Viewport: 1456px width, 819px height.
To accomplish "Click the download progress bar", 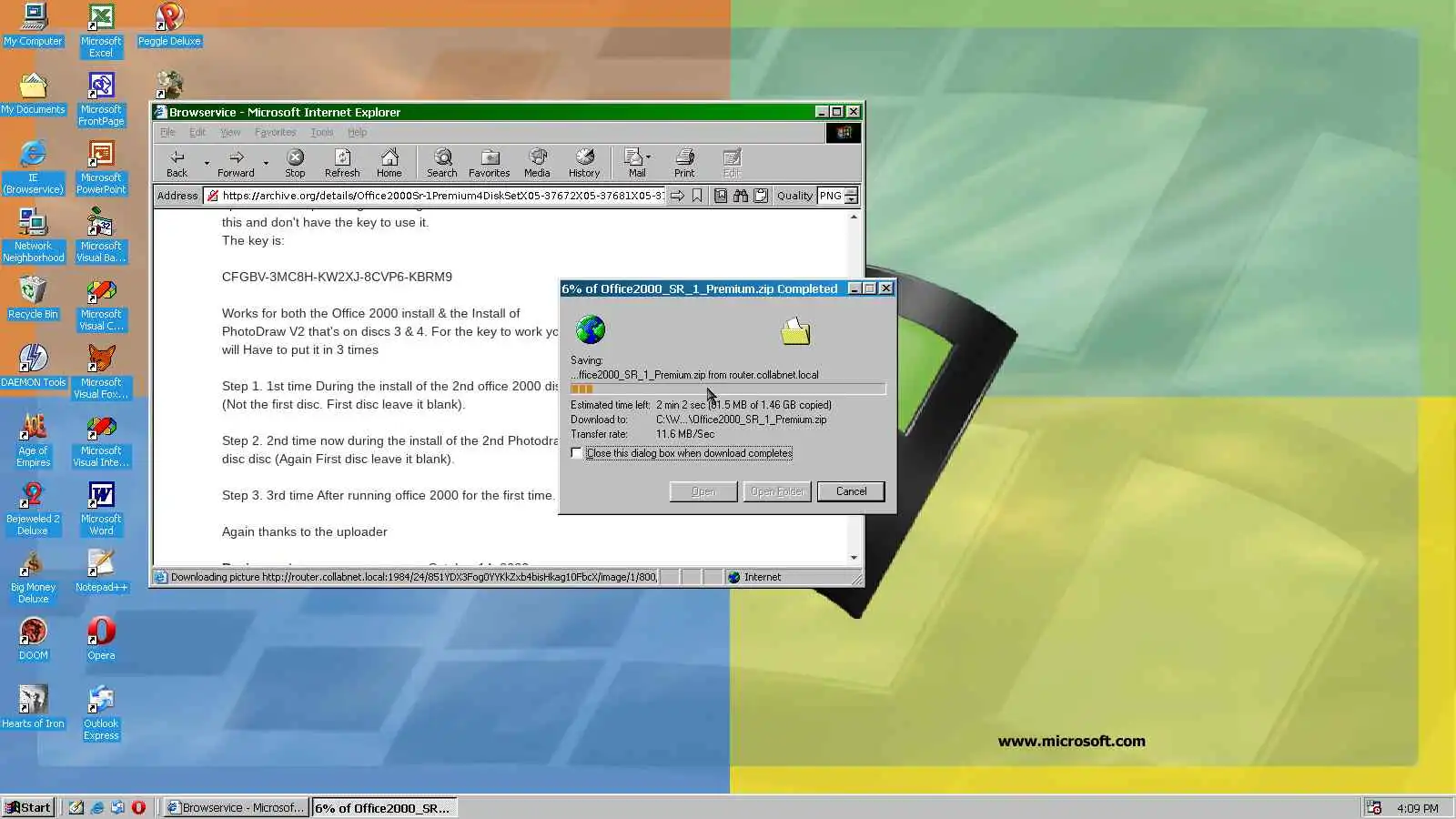I will tap(728, 389).
